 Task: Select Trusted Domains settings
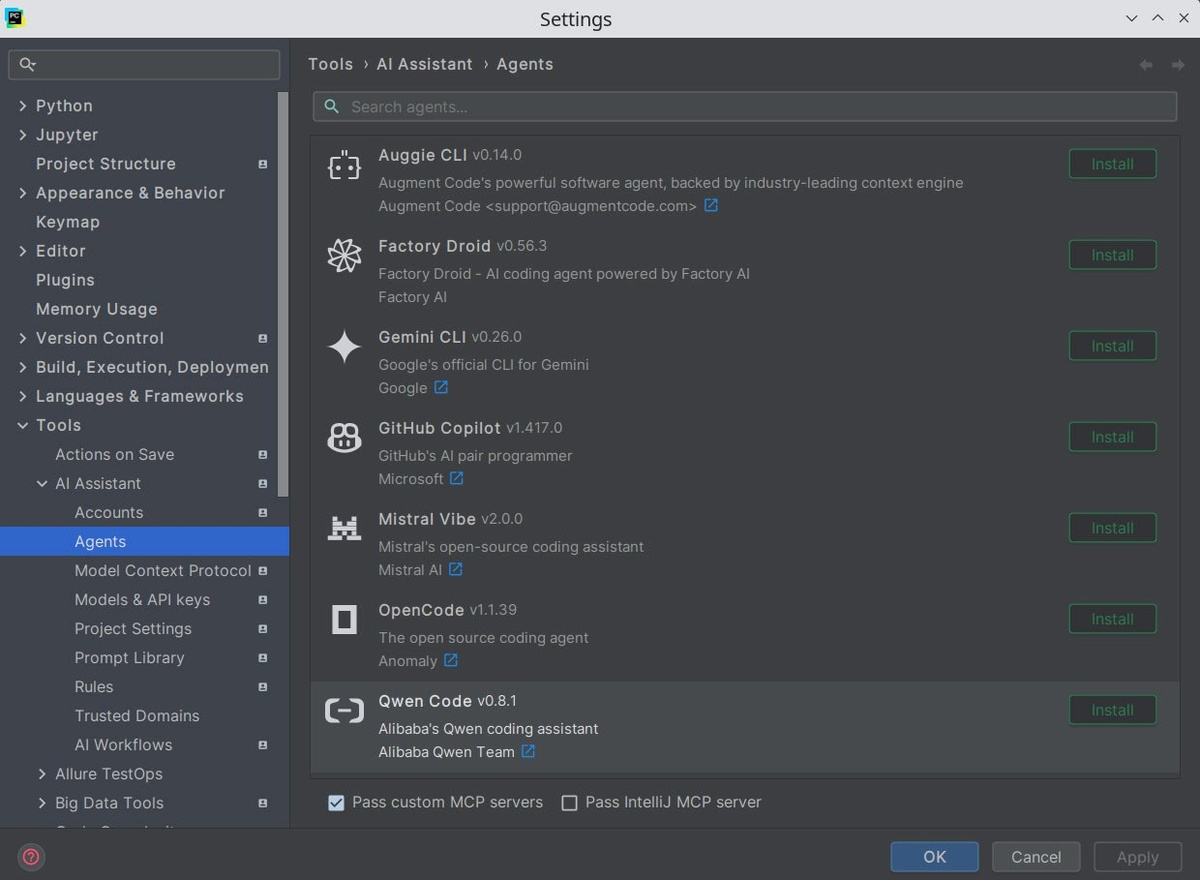137,715
